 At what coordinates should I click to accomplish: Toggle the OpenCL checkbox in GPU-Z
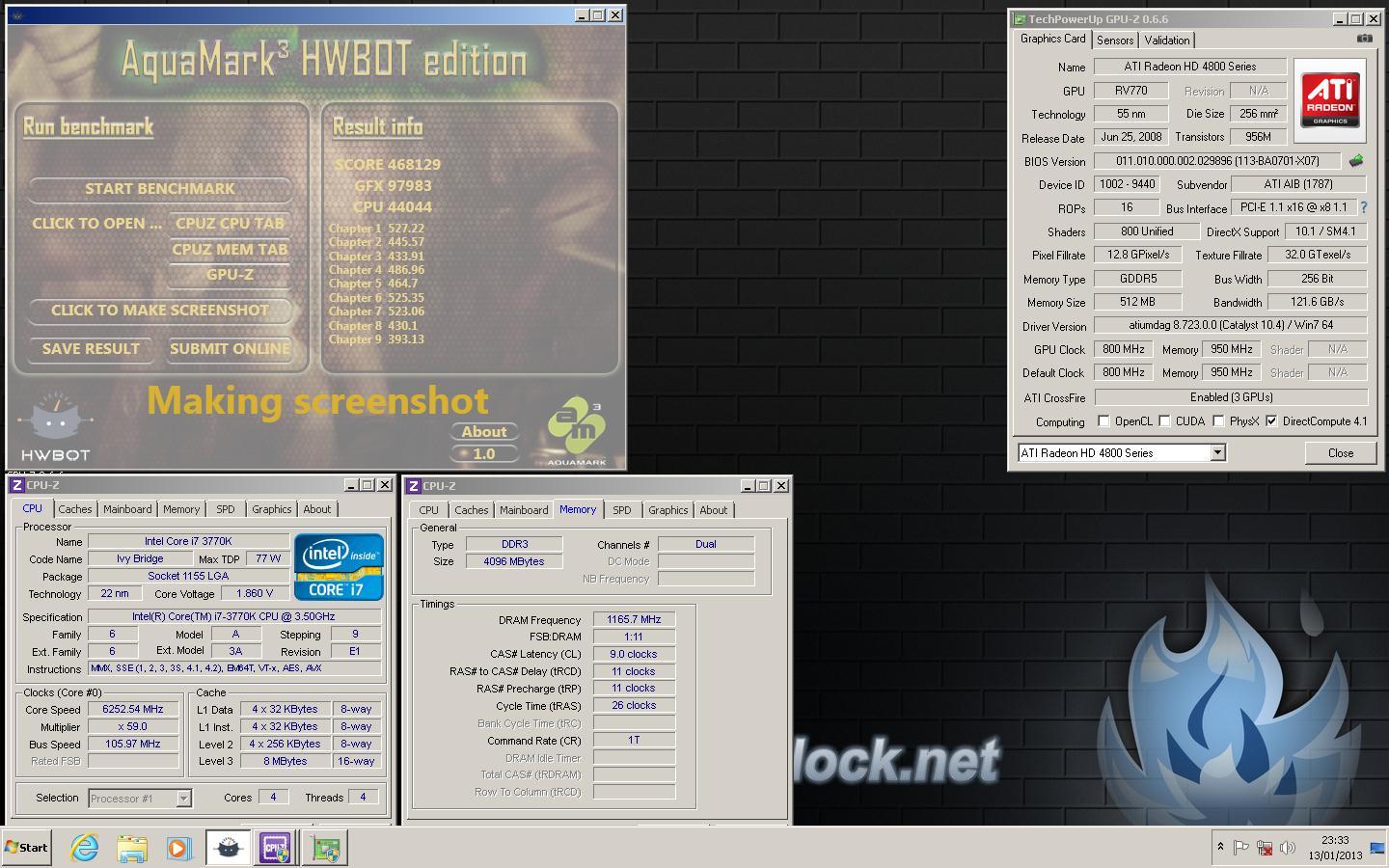[x=1103, y=421]
